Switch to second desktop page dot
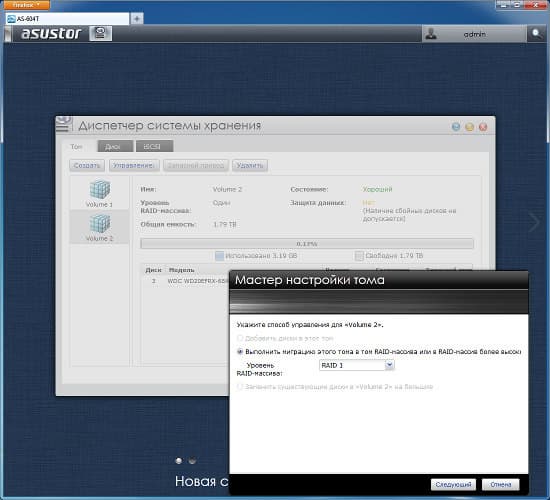 pos(192,461)
